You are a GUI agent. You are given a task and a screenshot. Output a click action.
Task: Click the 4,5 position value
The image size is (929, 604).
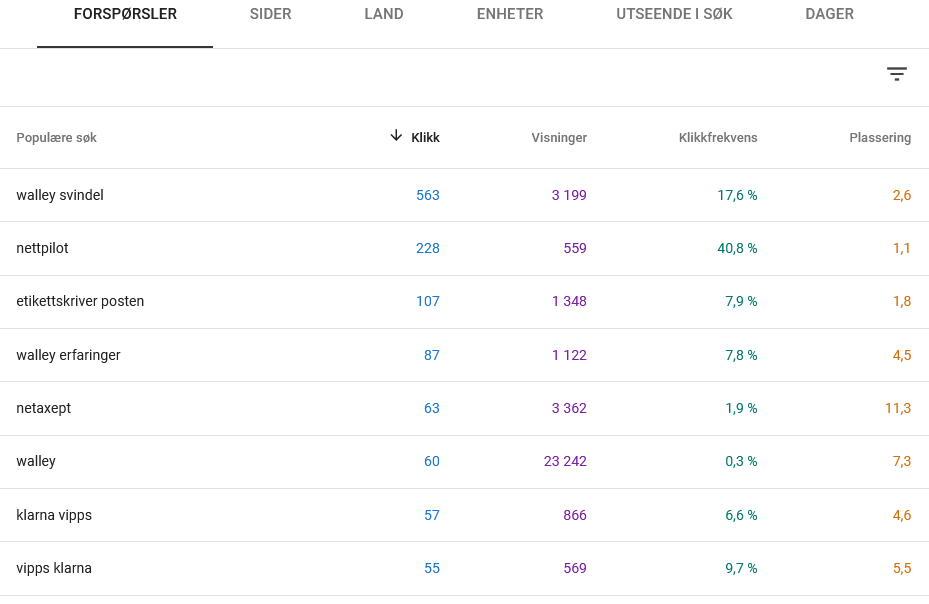(x=902, y=355)
